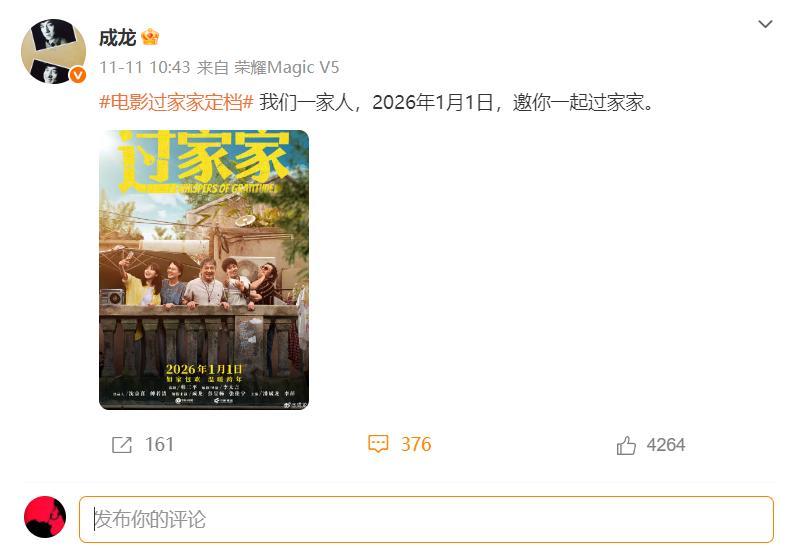Click the 成龙 username link
Screen dimensions: 786x548
coord(118,38)
